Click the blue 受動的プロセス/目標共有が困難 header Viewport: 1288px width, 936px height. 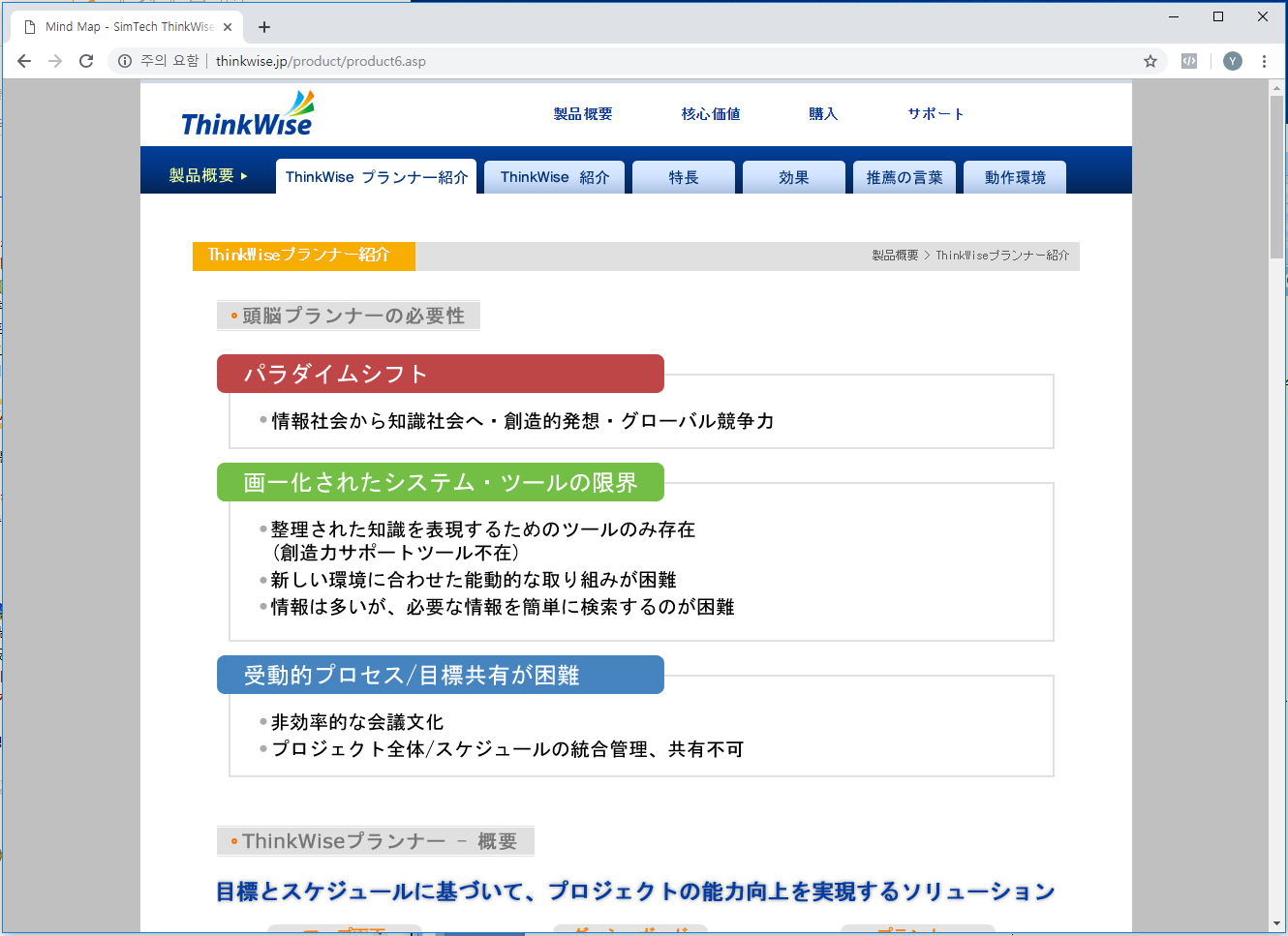click(441, 675)
